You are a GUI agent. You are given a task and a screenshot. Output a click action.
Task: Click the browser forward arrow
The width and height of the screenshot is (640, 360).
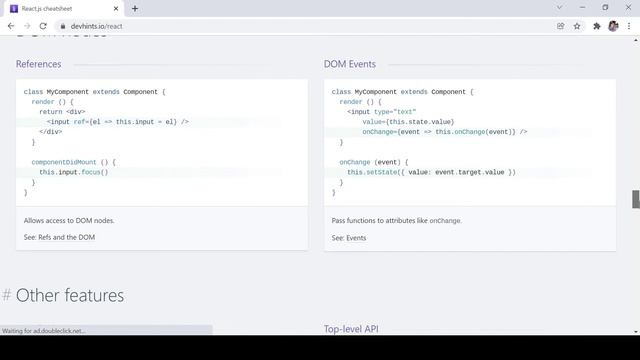coord(27,26)
